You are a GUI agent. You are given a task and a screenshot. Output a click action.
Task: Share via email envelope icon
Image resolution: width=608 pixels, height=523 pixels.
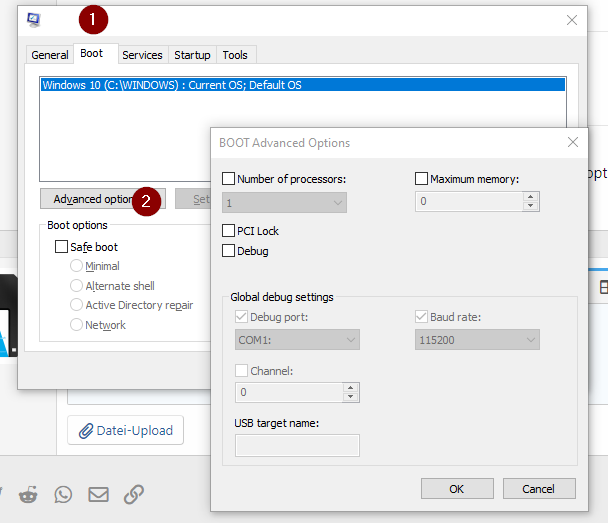(x=98, y=494)
